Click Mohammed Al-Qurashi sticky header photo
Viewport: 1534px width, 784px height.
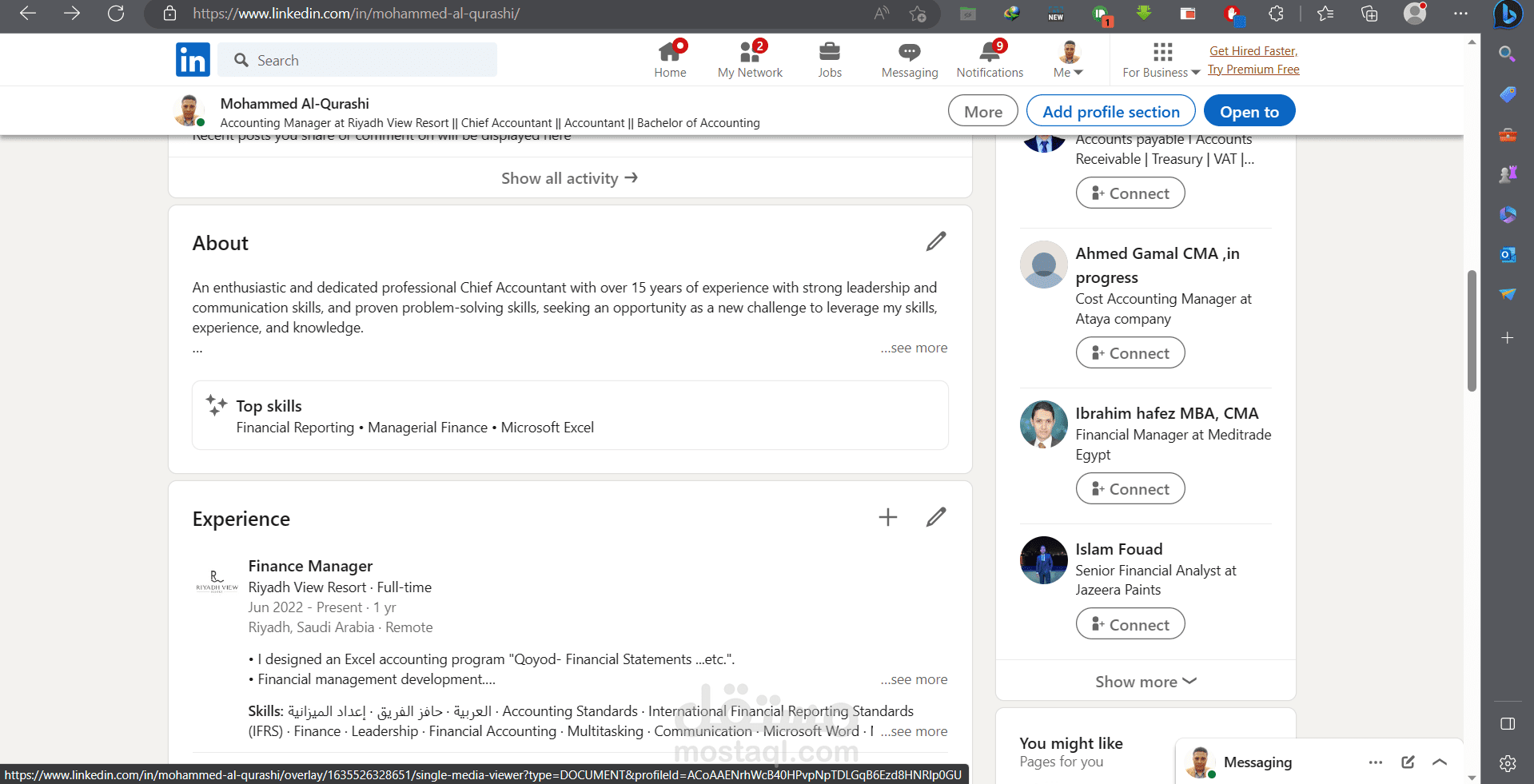click(189, 111)
